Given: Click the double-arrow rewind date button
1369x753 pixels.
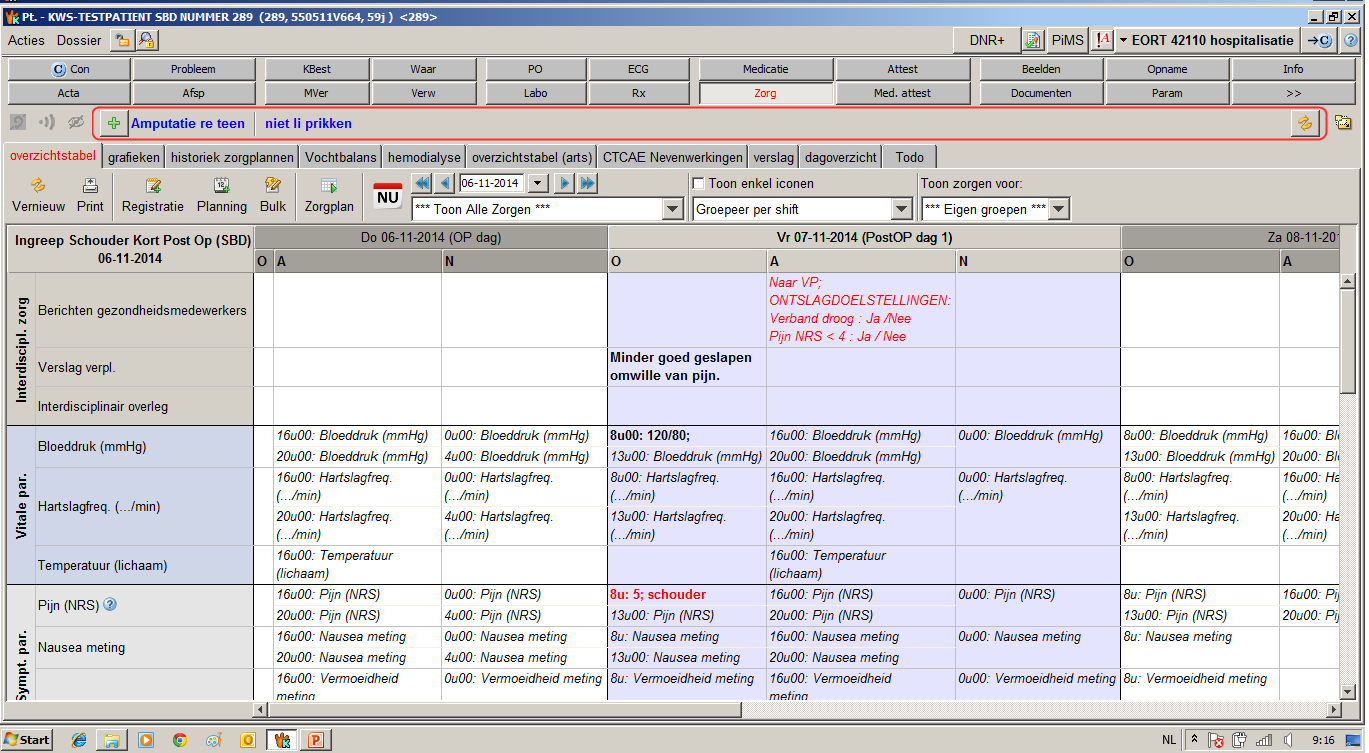Looking at the screenshot, I should (x=422, y=183).
